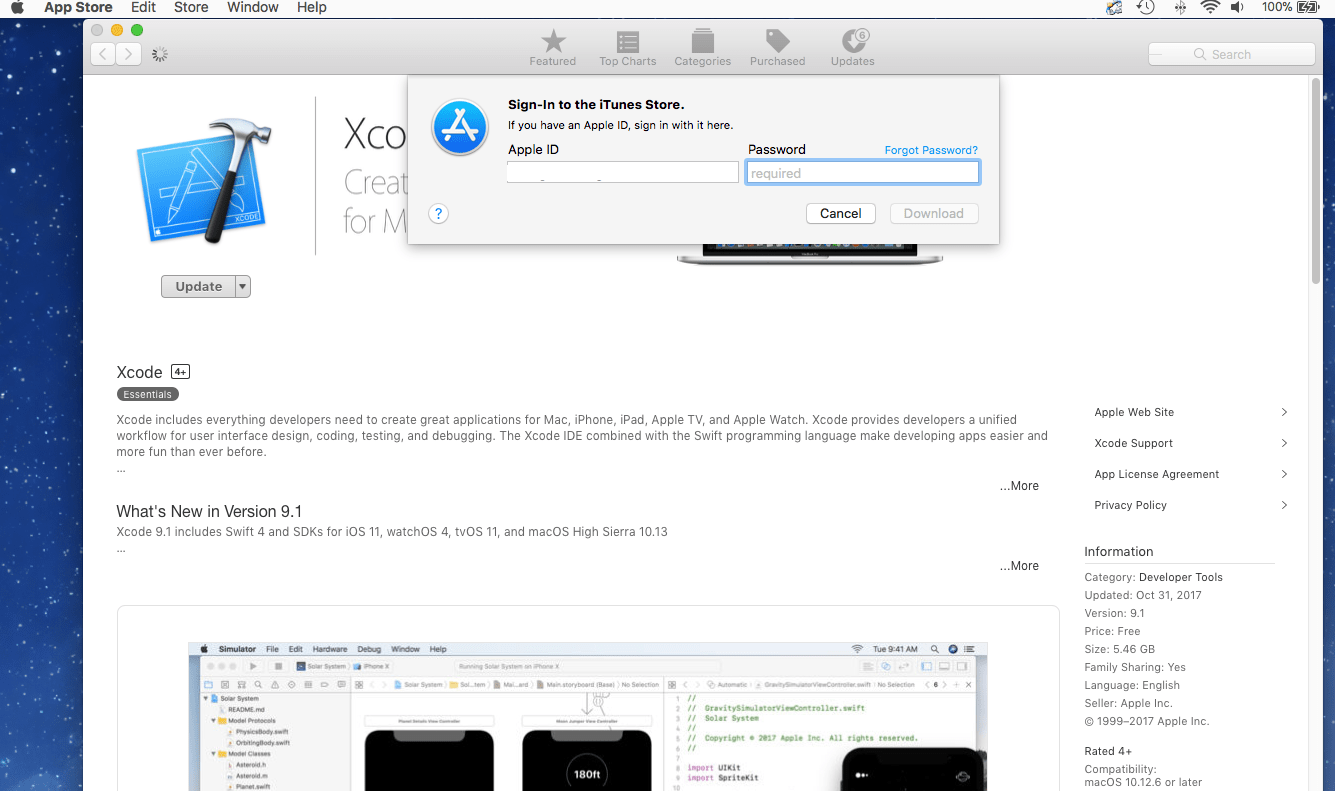Screen dimensions: 1335x791
Task: Open the Top Charts tab
Action: (628, 47)
